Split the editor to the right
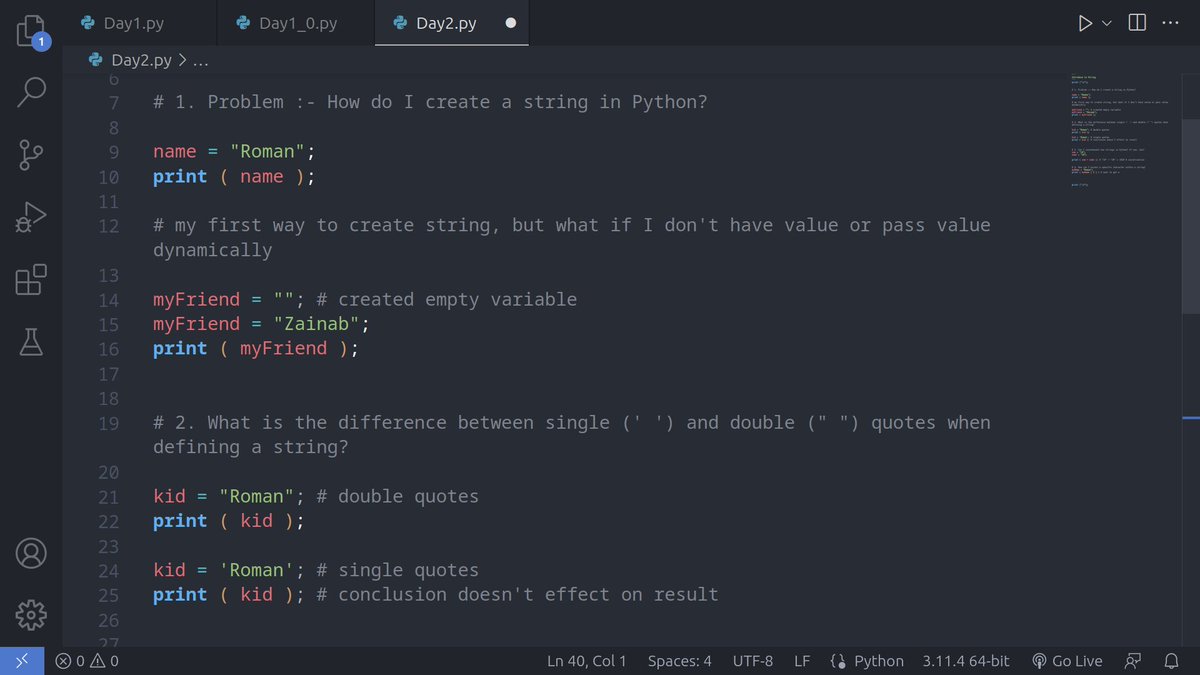This screenshot has width=1200, height=675. coord(1137,23)
